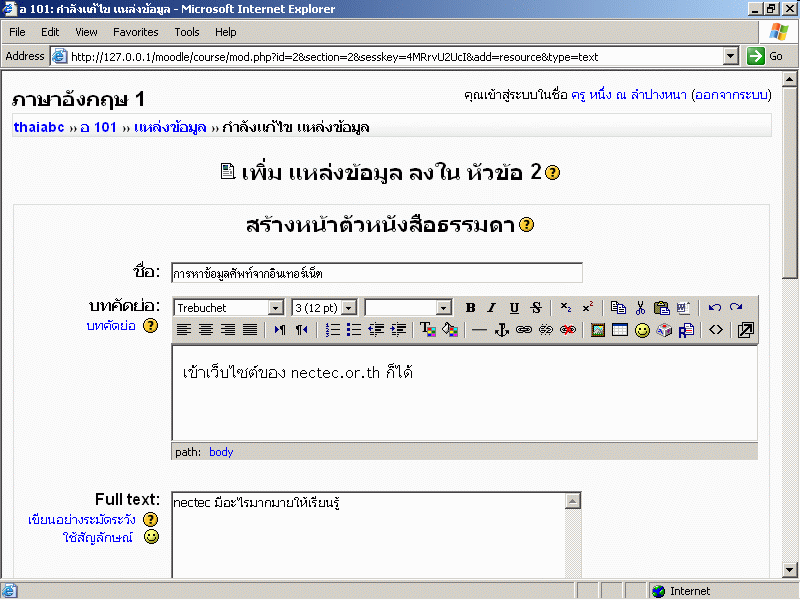Click the resource name text field

376,273
